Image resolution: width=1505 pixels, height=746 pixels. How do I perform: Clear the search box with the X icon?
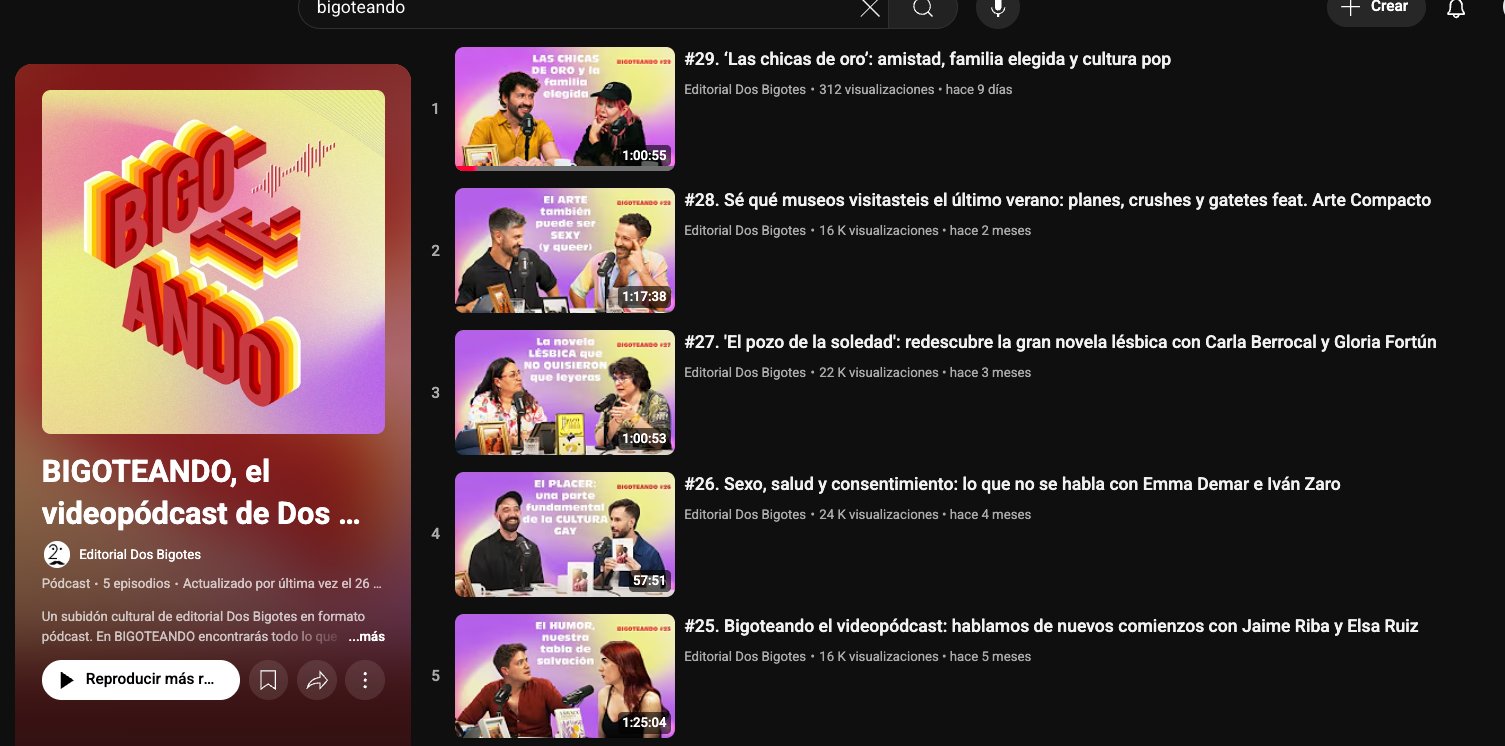tap(870, 9)
